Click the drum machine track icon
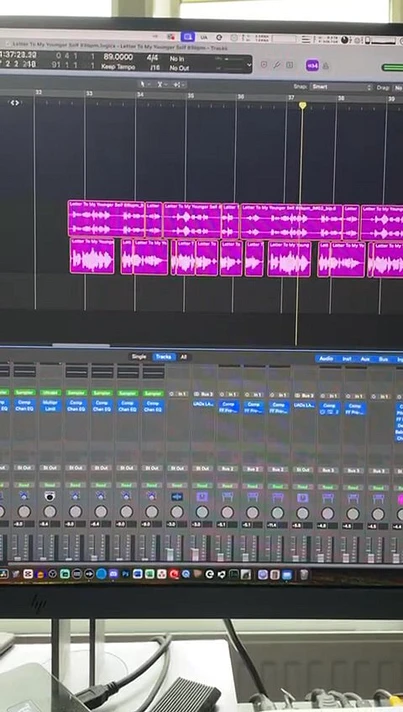The image size is (403, 712). point(50,496)
